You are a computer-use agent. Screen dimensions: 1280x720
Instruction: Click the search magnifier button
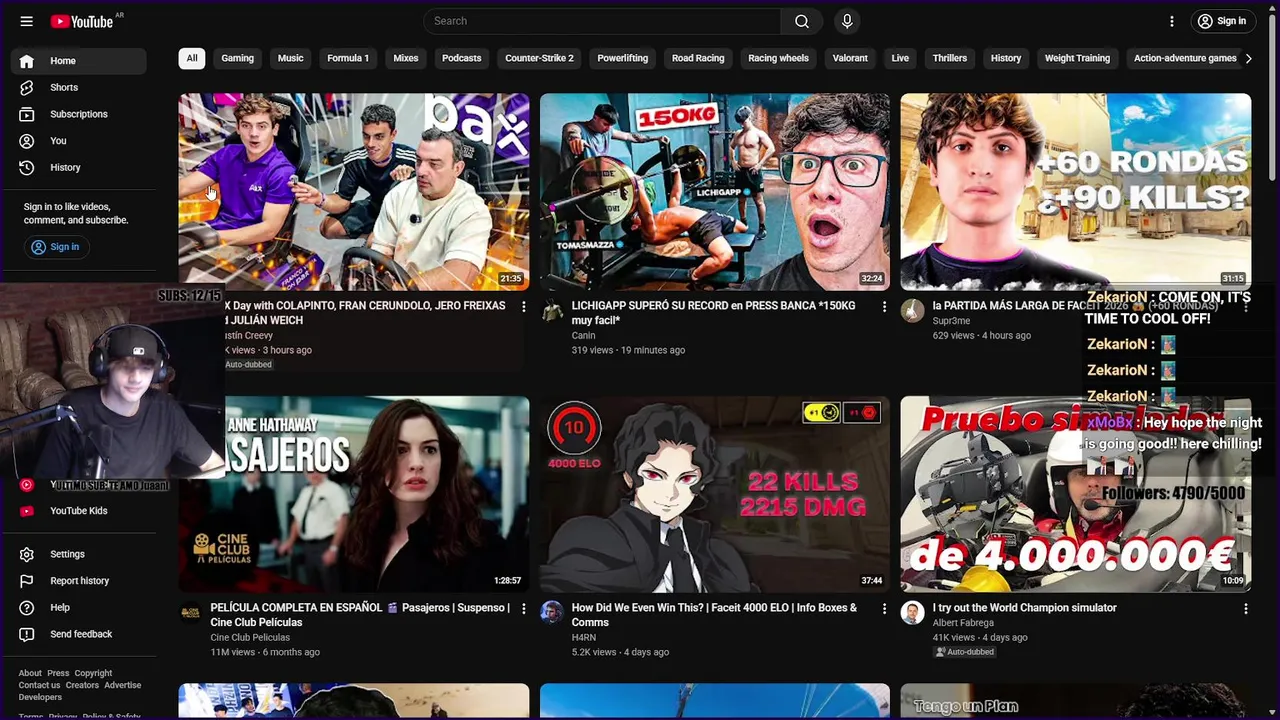[802, 21]
